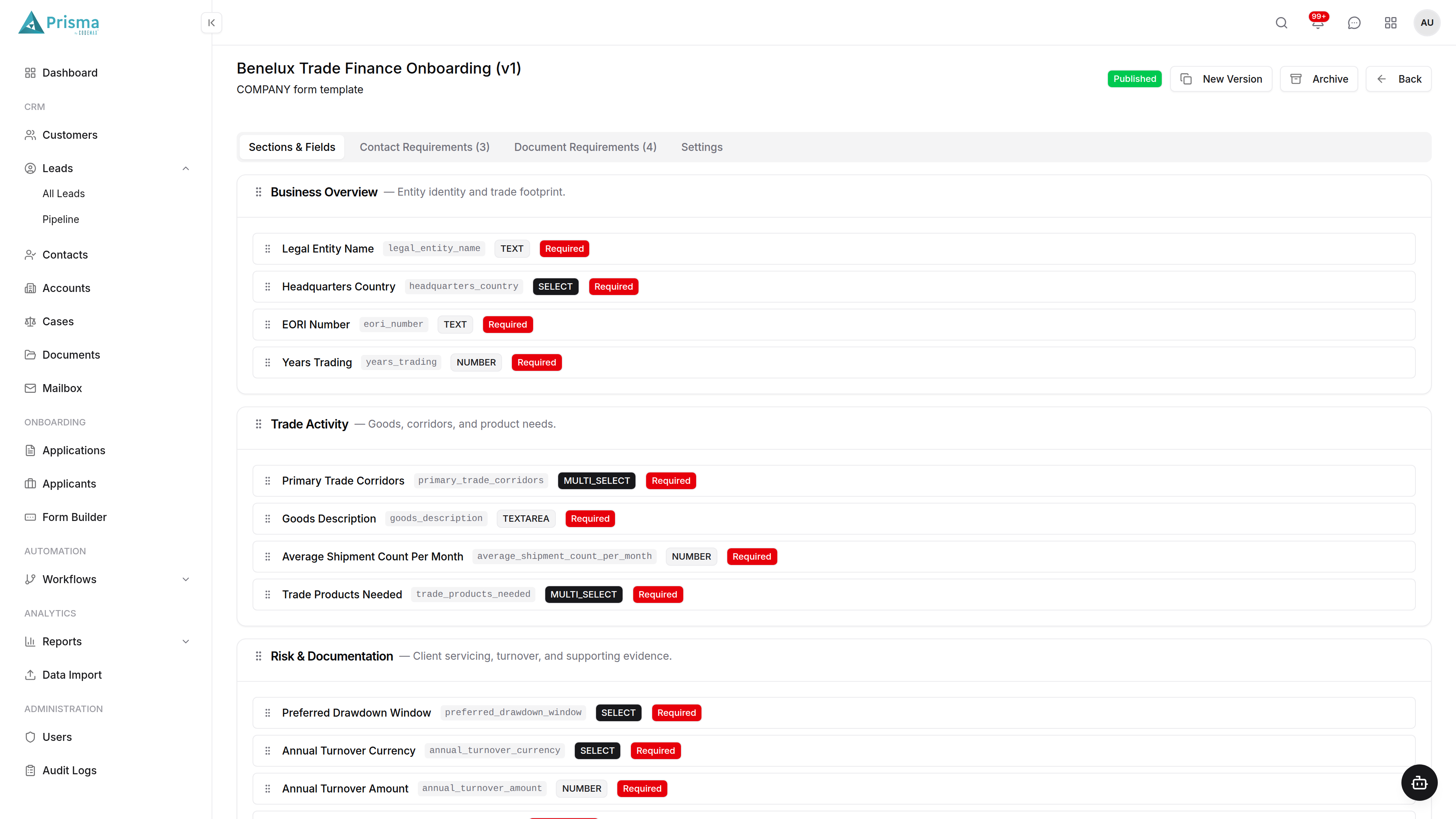This screenshot has height=819, width=1456.
Task: Expand the Workflows submenu chevron
Action: click(x=185, y=579)
